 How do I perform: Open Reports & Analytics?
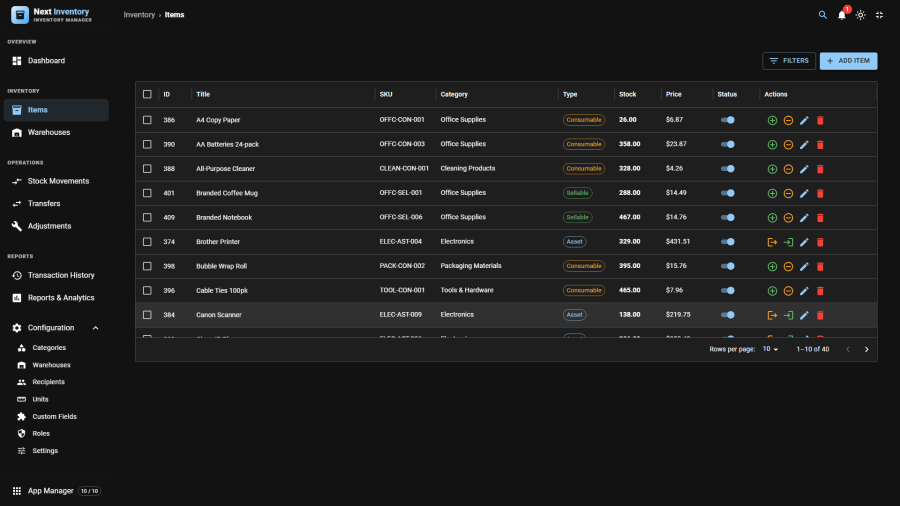pyautogui.click(x=56, y=298)
